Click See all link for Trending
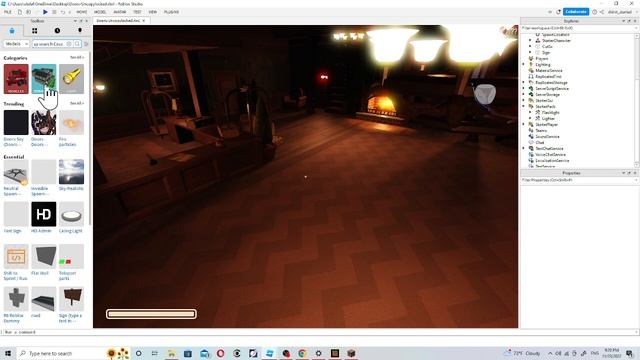 pyautogui.click(x=77, y=103)
